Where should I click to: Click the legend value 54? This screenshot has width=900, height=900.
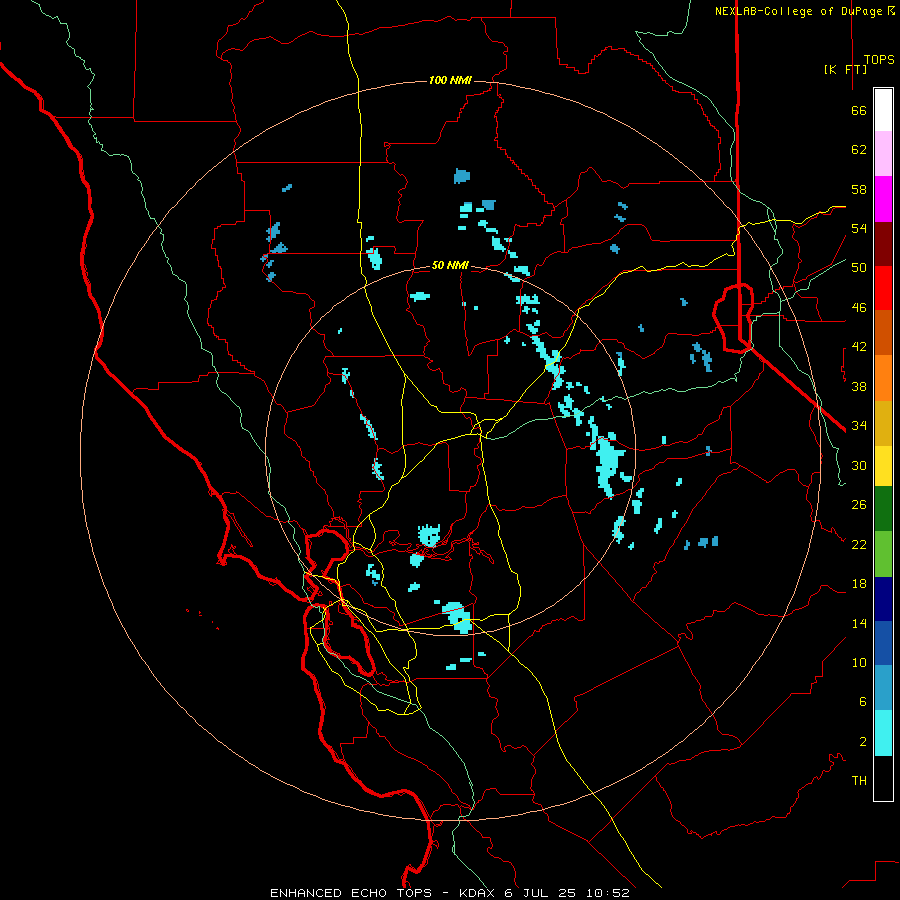pyautogui.click(x=859, y=228)
